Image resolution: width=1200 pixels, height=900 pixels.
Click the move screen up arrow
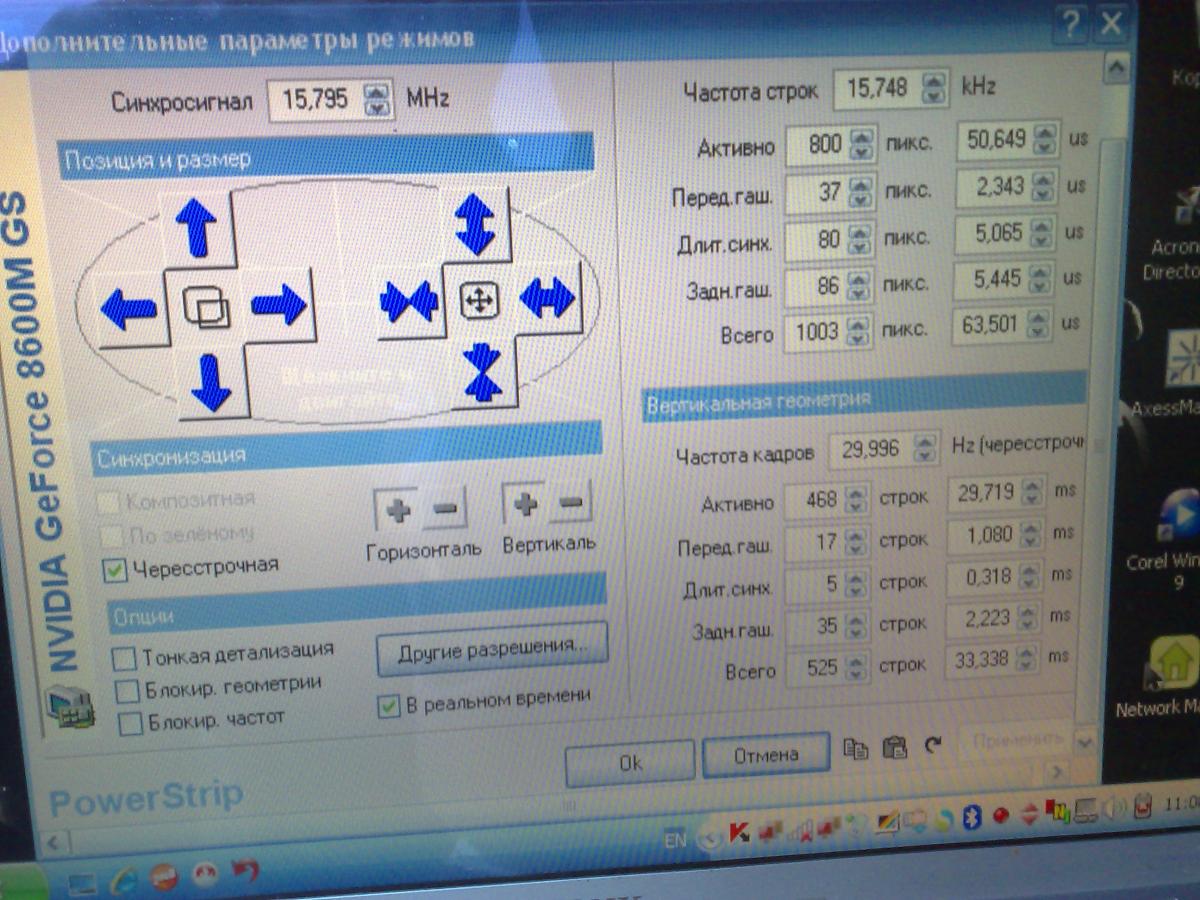click(x=197, y=226)
